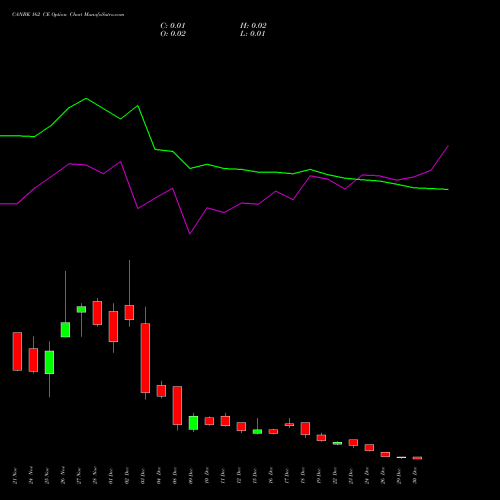The width and height of the screenshot is (500, 500).
Task: Click the red candle above 08 Dec
Action: coord(177,405)
